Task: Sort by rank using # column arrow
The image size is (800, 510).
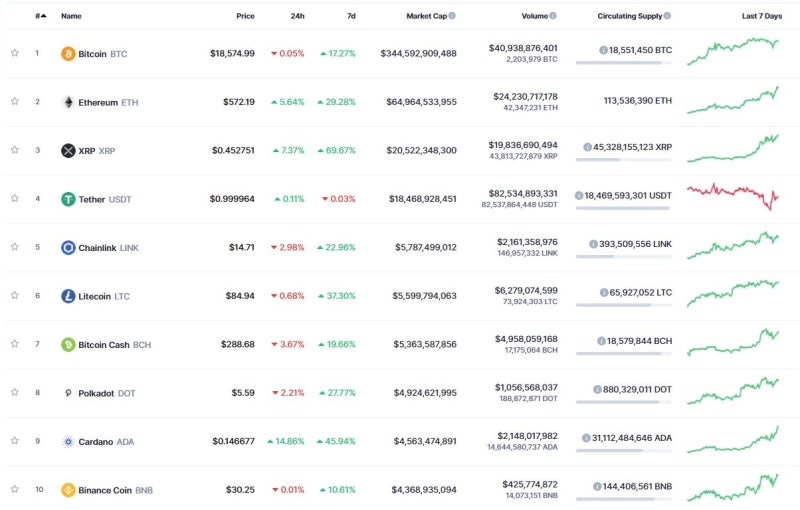Action: (x=41, y=16)
